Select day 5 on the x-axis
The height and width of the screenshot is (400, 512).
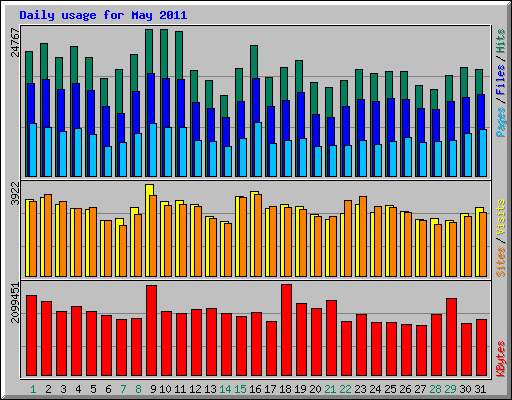[x=93, y=389]
